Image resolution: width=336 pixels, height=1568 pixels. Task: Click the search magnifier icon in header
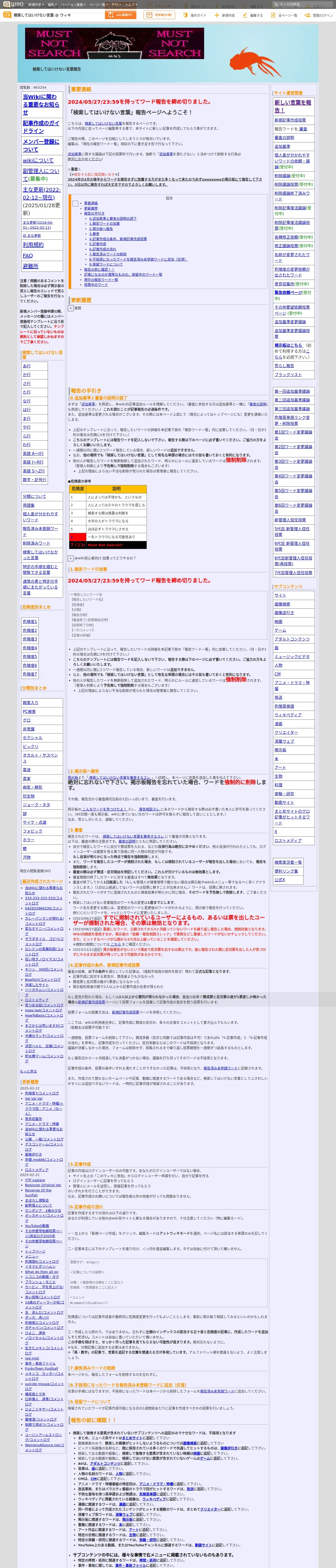[x=275, y=4]
